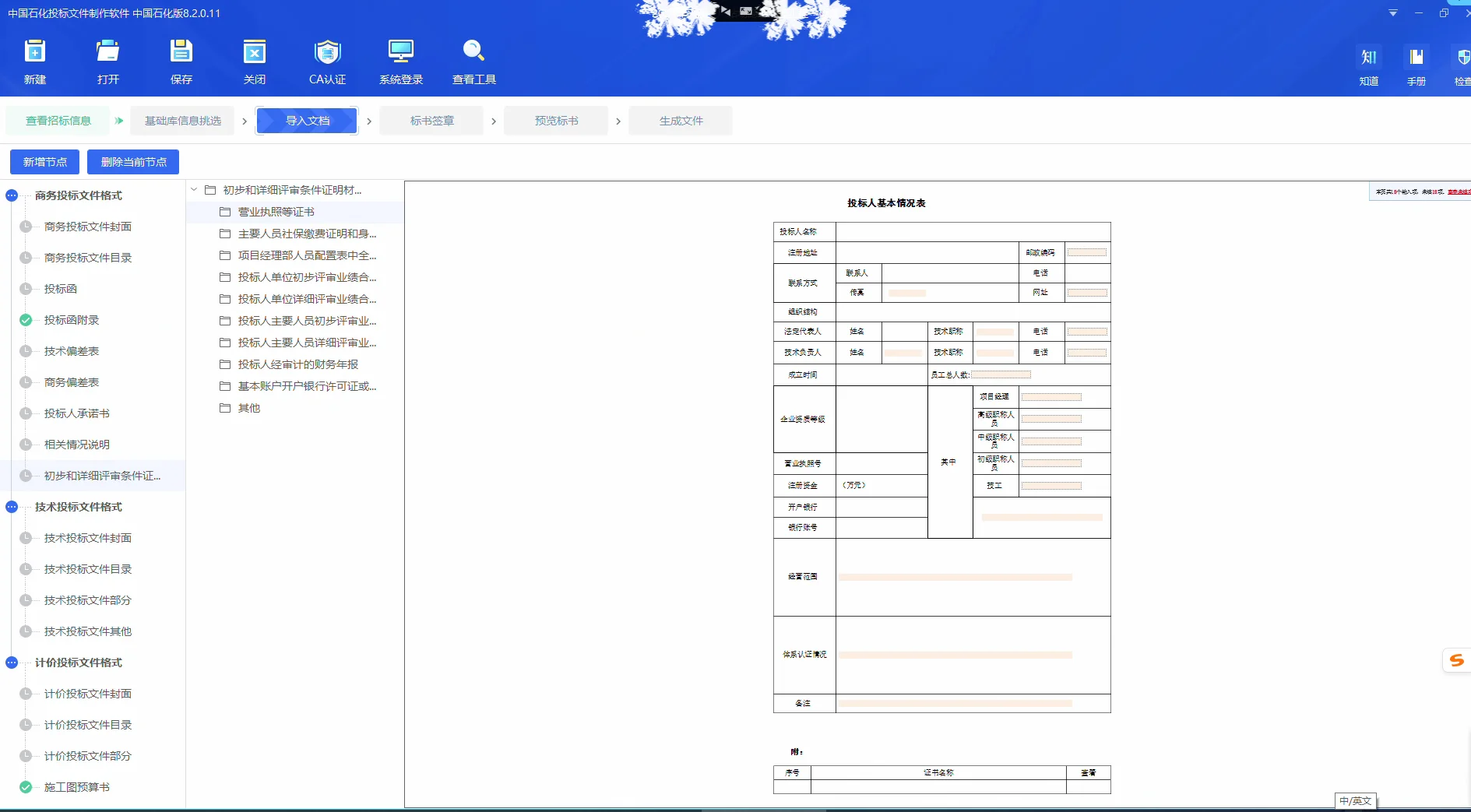The height and width of the screenshot is (812, 1471).
Task: Open folder 投标人经审计的财务年报
Action: (298, 364)
